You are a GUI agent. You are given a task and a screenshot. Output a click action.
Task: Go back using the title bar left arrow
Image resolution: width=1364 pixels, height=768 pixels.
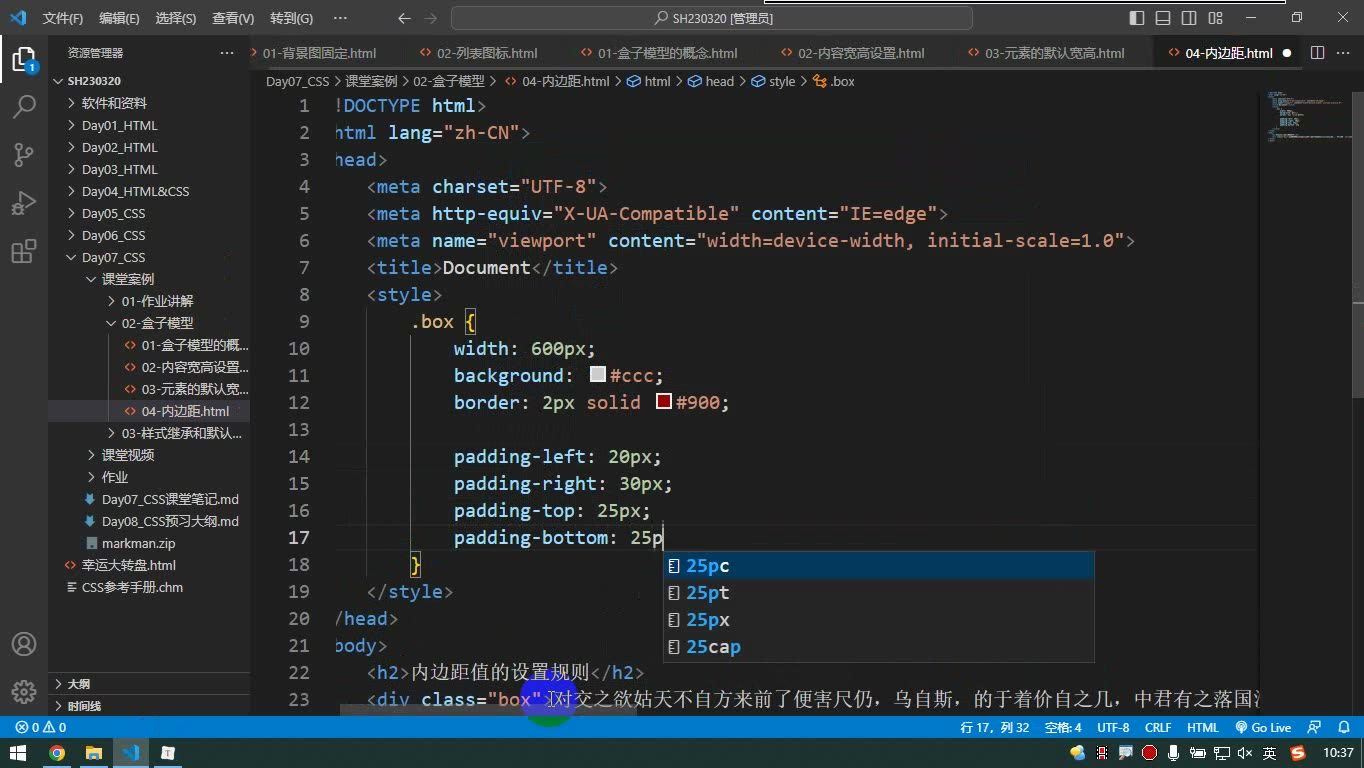point(404,18)
